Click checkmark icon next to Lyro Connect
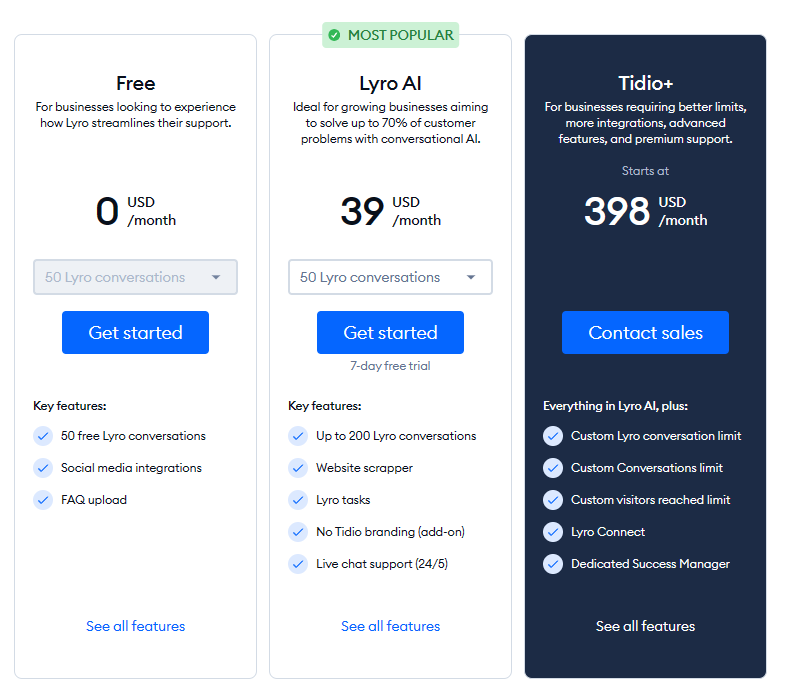This screenshot has height=698, width=785. coord(553,532)
